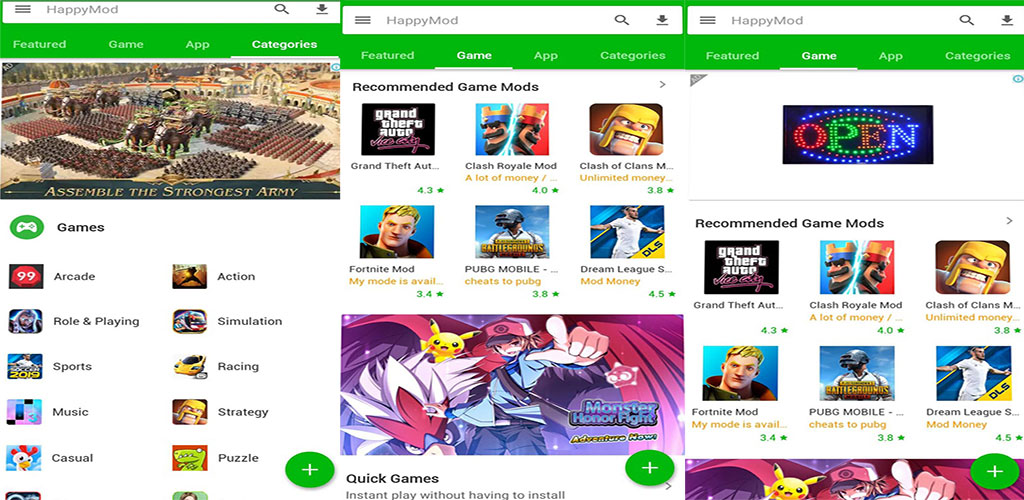Expand Recommended Game Mods in the rightmost screen
1024x500 pixels.
click(x=1009, y=221)
